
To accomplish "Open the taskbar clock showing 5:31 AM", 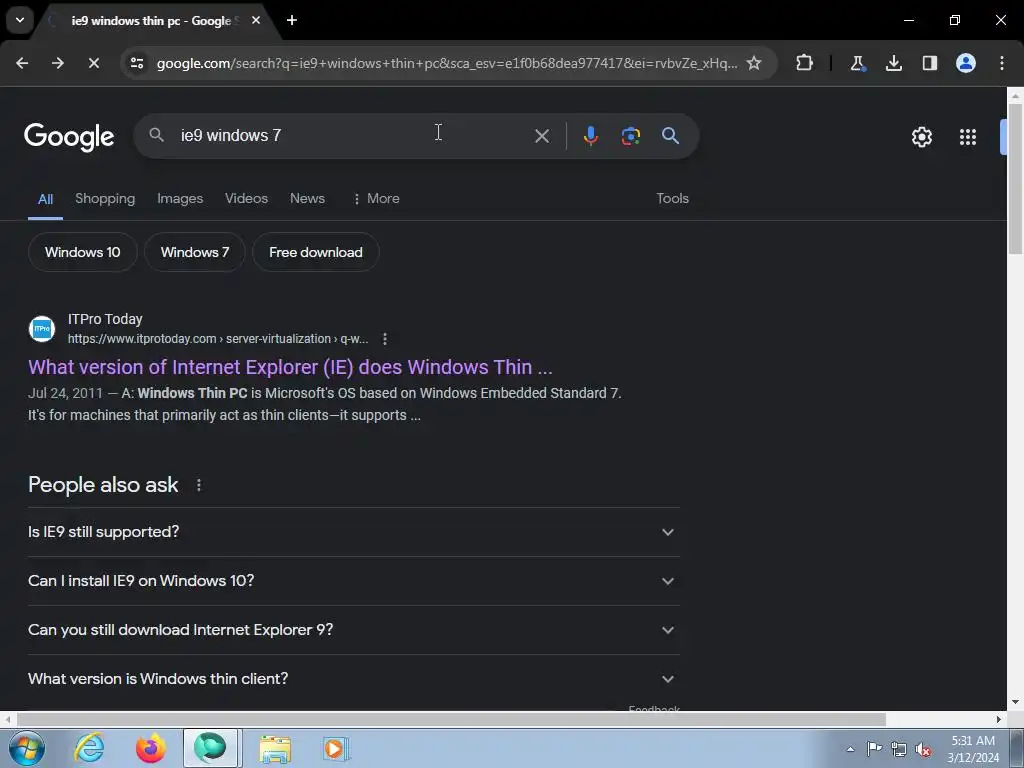I will [x=973, y=749].
